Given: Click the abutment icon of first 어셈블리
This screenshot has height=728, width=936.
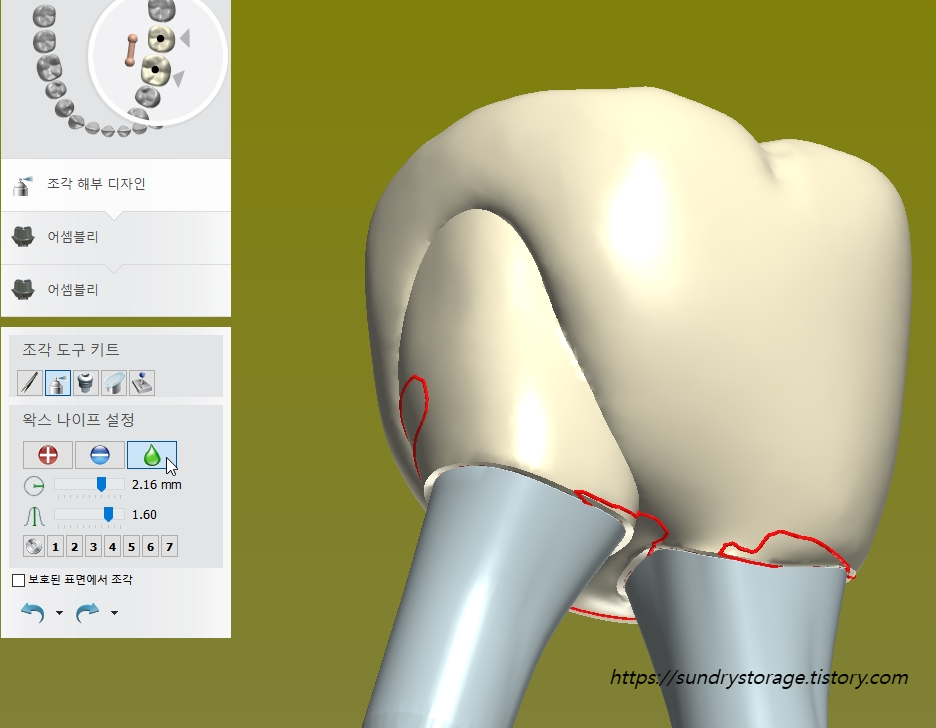Looking at the screenshot, I should tap(23, 237).
